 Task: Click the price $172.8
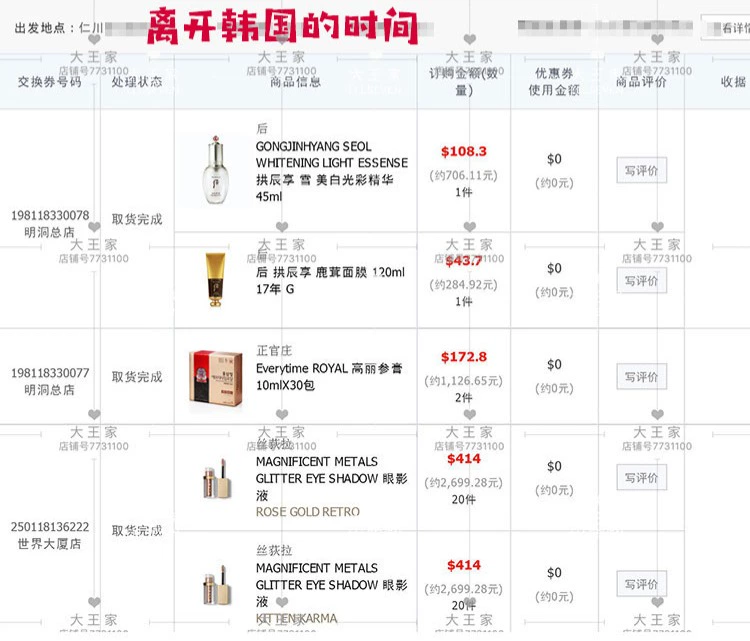pyautogui.click(x=463, y=357)
